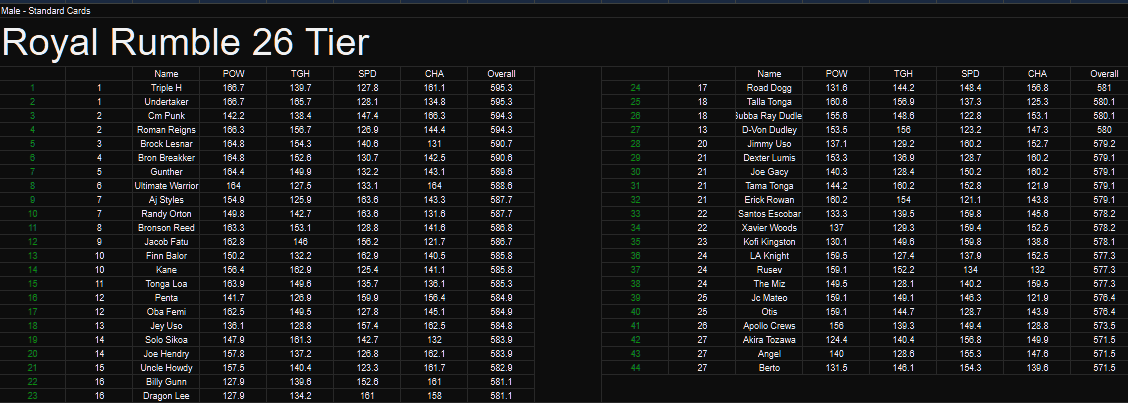Select the Solo Sikoa name cell
Image resolution: width=1128 pixels, height=403 pixels.
pyautogui.click(x=166, y=340)
